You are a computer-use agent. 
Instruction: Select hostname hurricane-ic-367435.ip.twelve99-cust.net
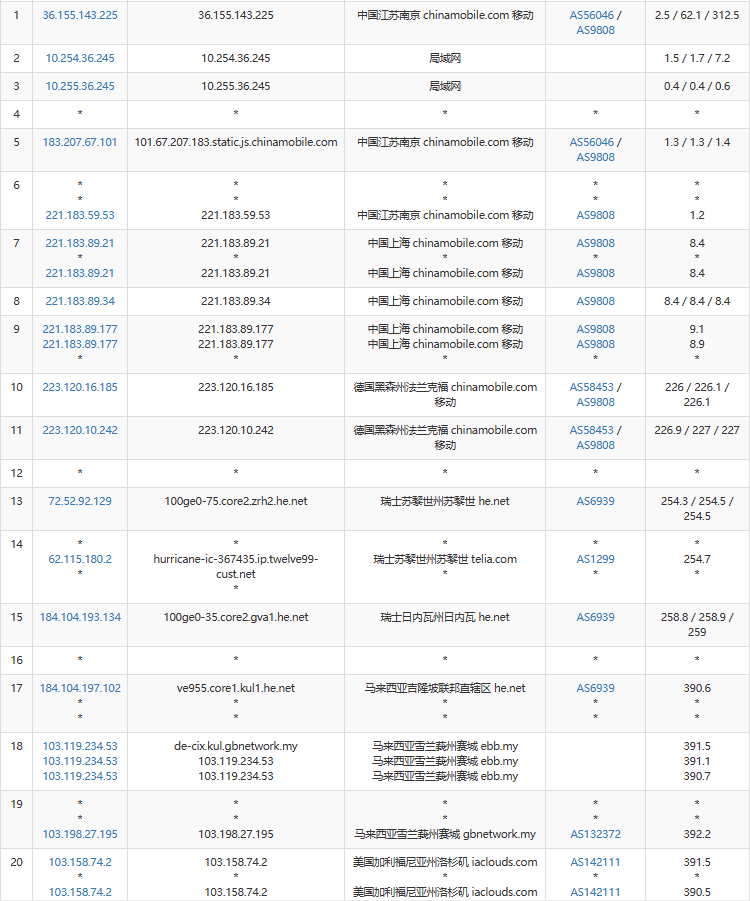(236, 567)
